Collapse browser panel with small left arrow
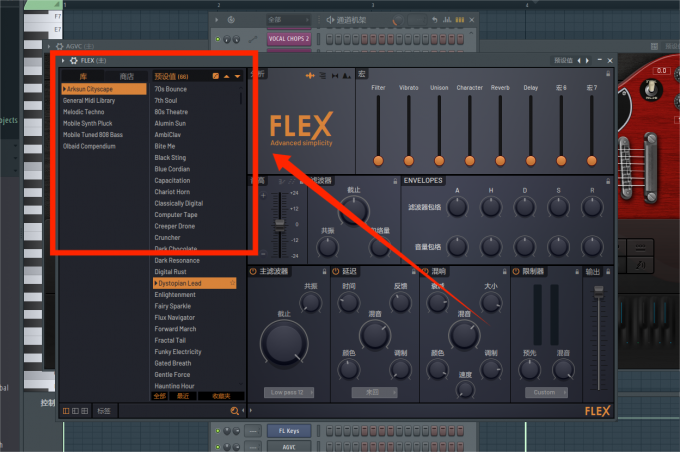 click(243, 411)
